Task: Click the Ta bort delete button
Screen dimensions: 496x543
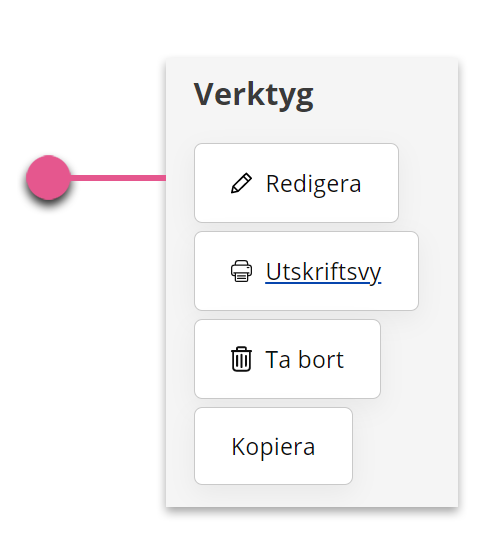Action: click(x=287, y=359)
